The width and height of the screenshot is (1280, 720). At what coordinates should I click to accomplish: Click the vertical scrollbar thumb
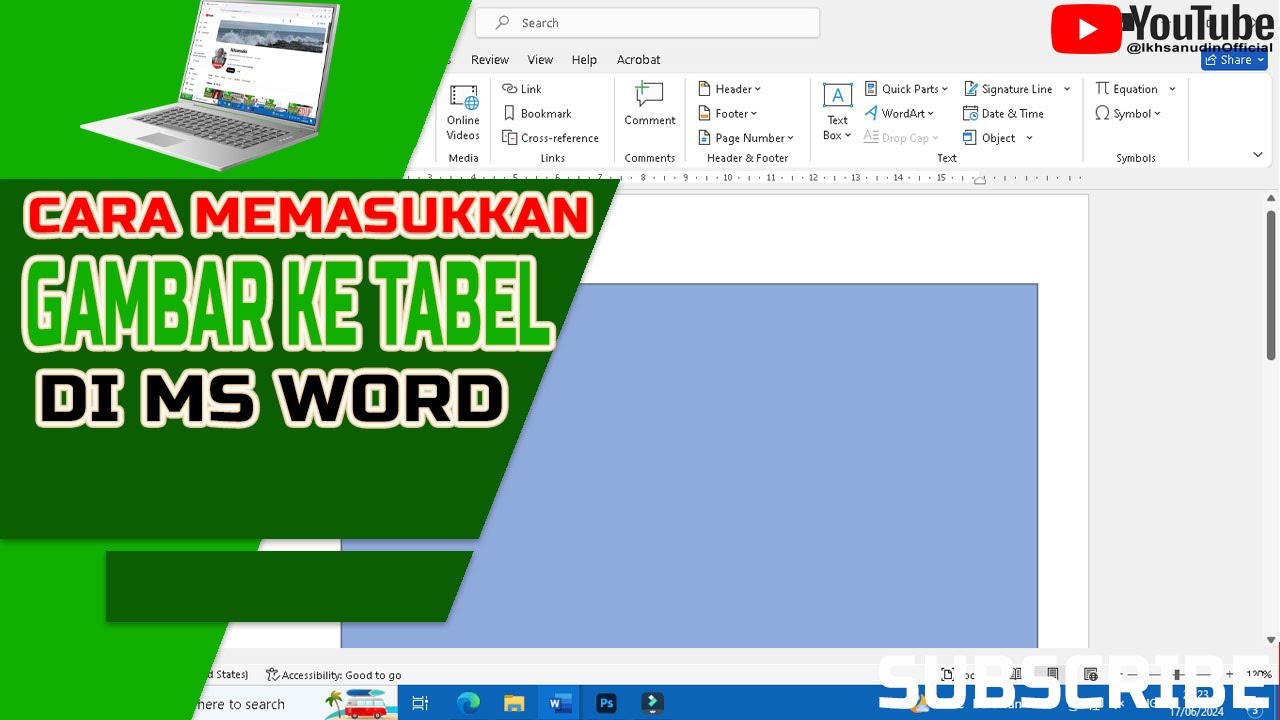click(1271, 285)
